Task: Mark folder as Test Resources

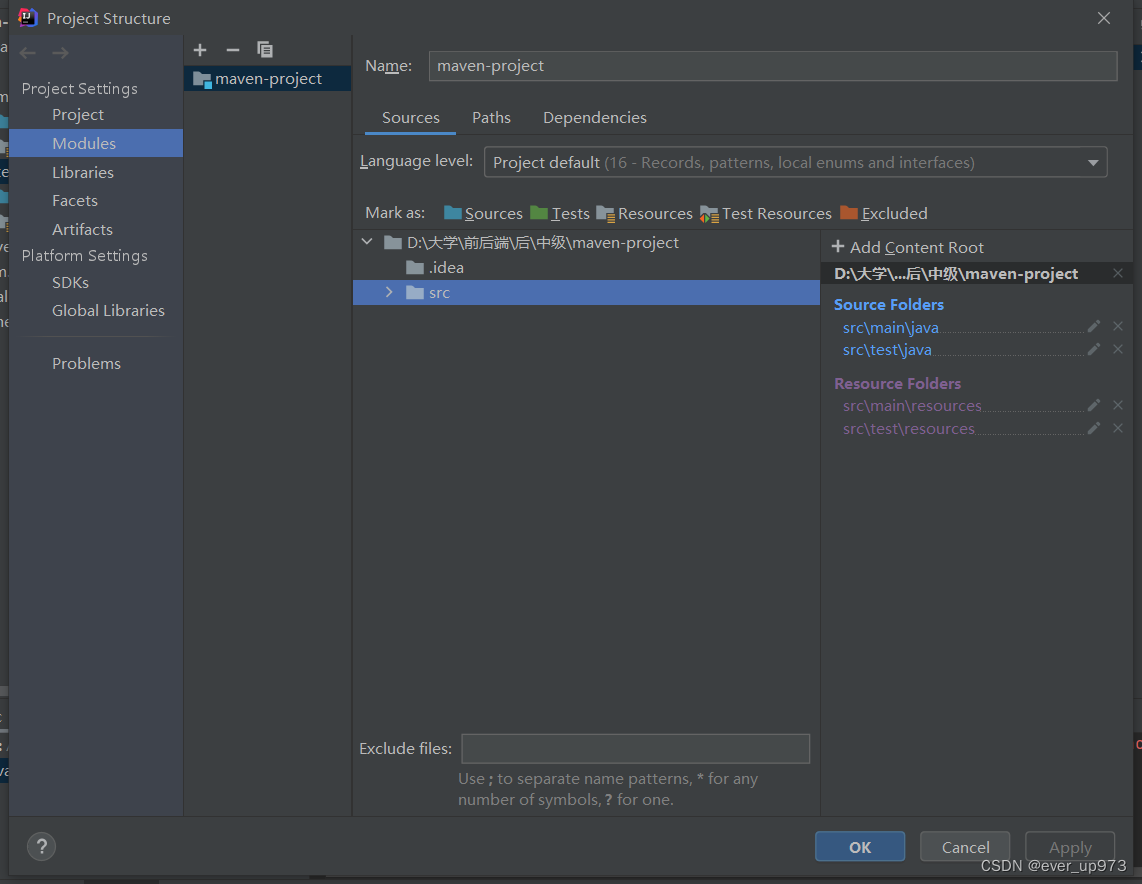Action: coord(765,213)
